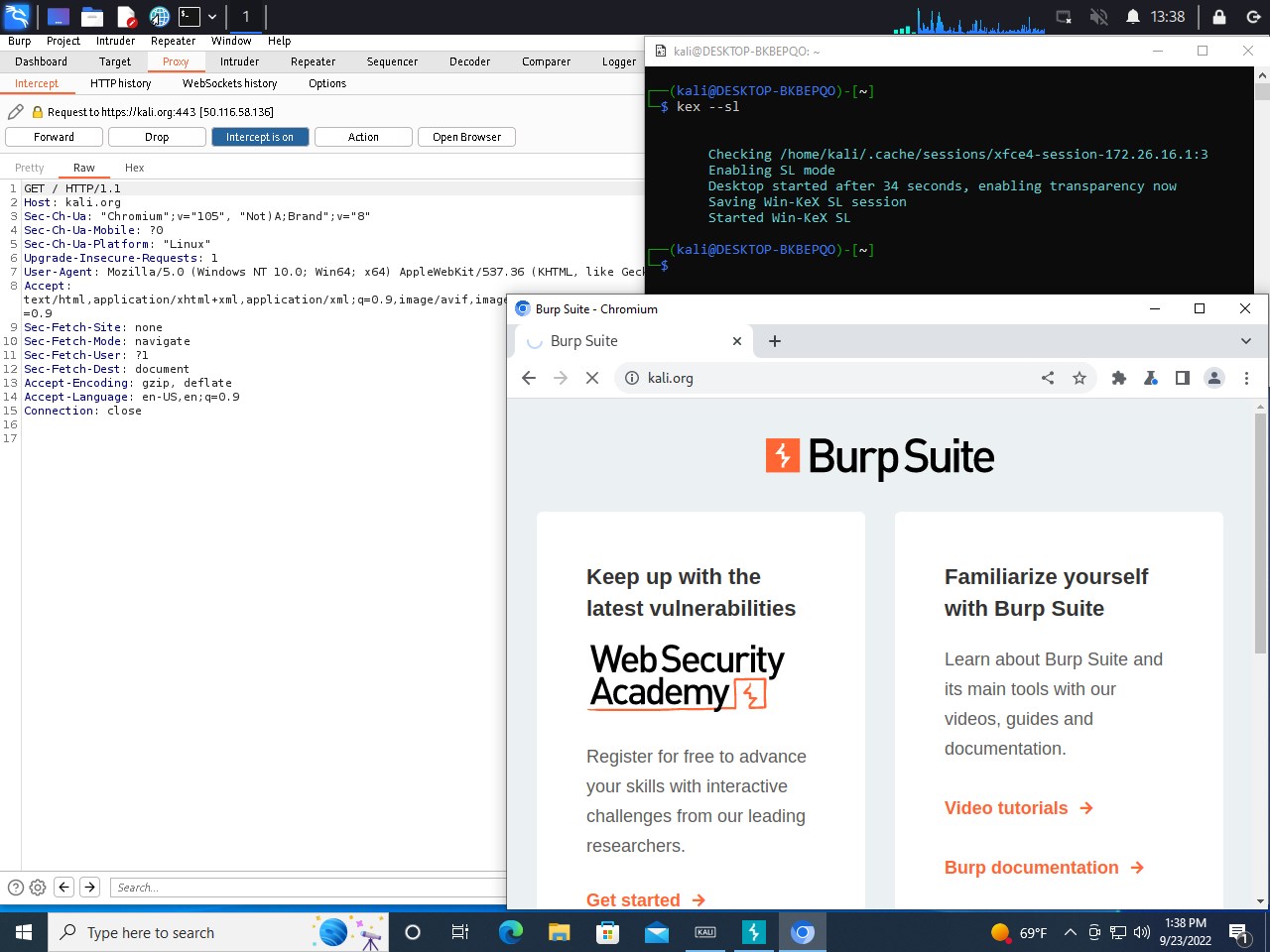Click the back arrow in Burp's bottom navigation

click(64, 887)
